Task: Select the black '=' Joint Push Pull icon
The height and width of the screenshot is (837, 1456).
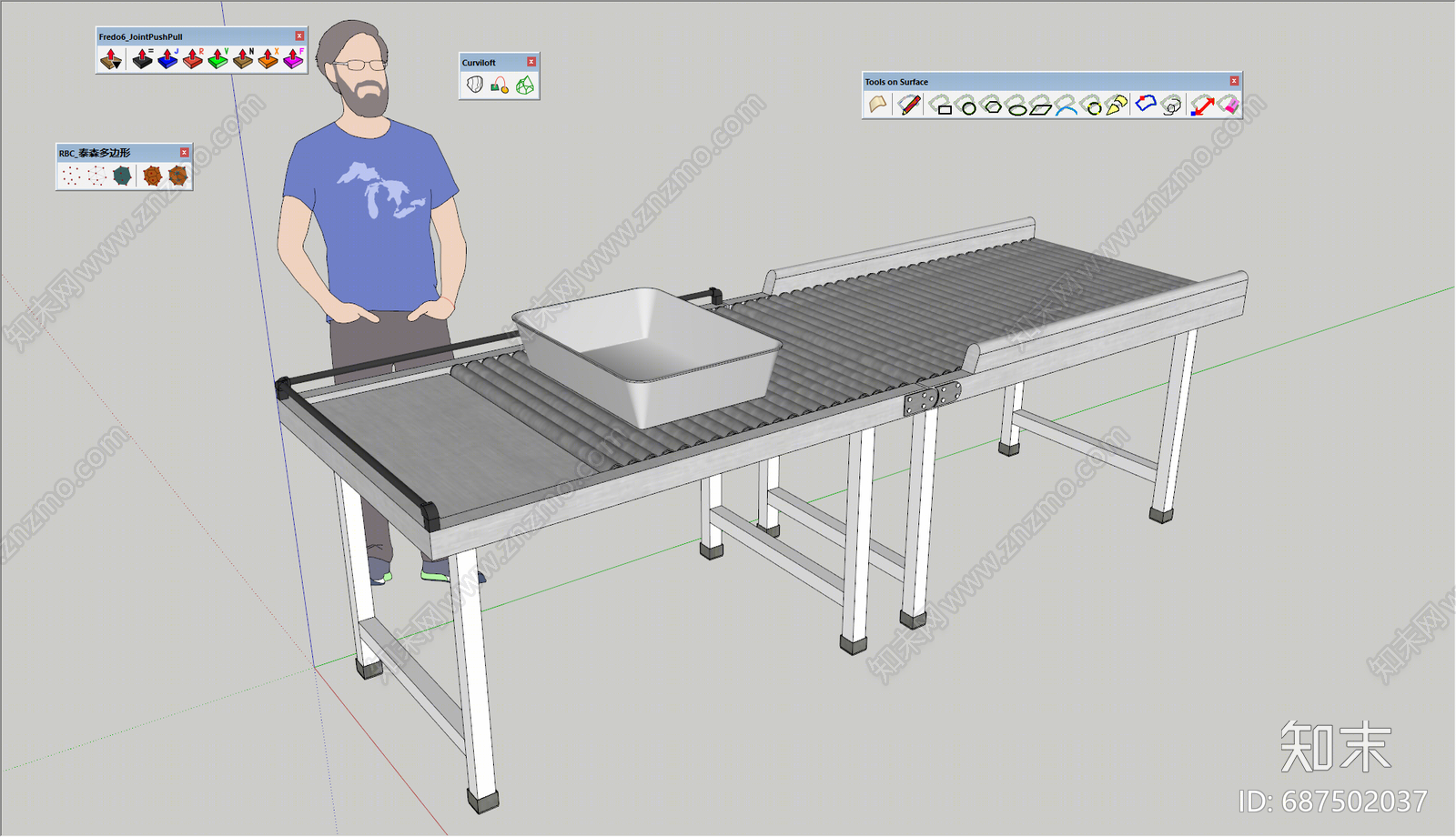Action: 143,59
